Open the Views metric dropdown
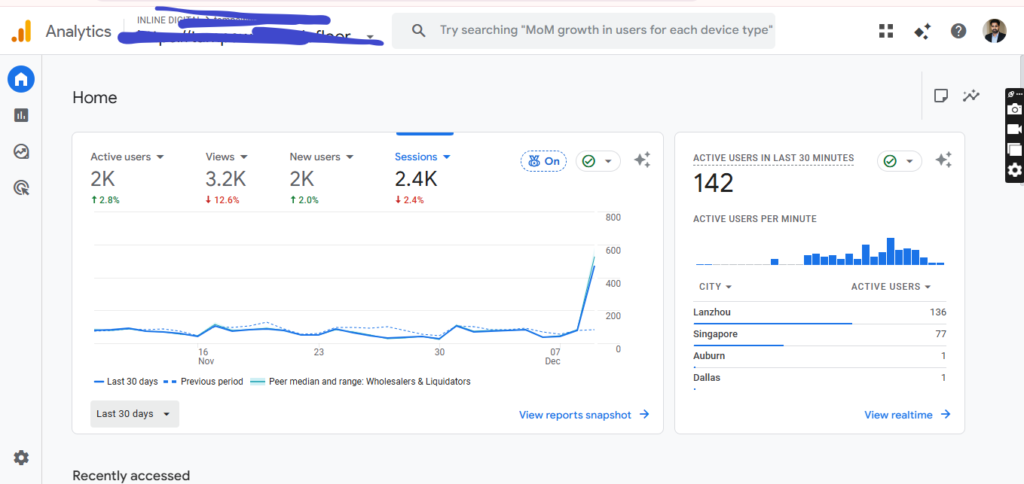Image resolution: width=1024 pixels, height=484 pixels. [x=227, y=157]
